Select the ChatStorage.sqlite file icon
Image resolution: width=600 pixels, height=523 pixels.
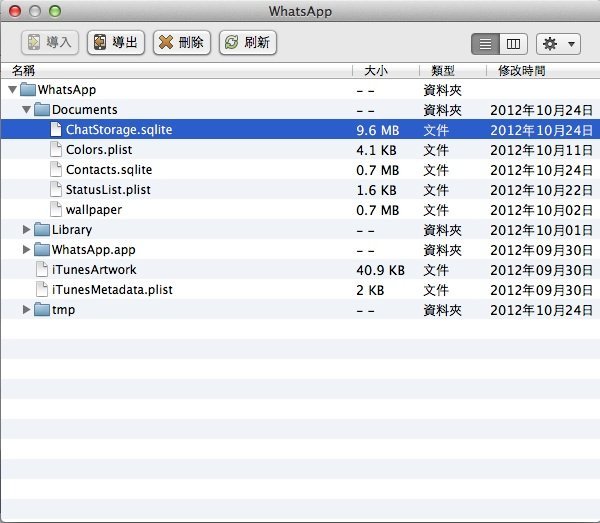pos(56,130)
